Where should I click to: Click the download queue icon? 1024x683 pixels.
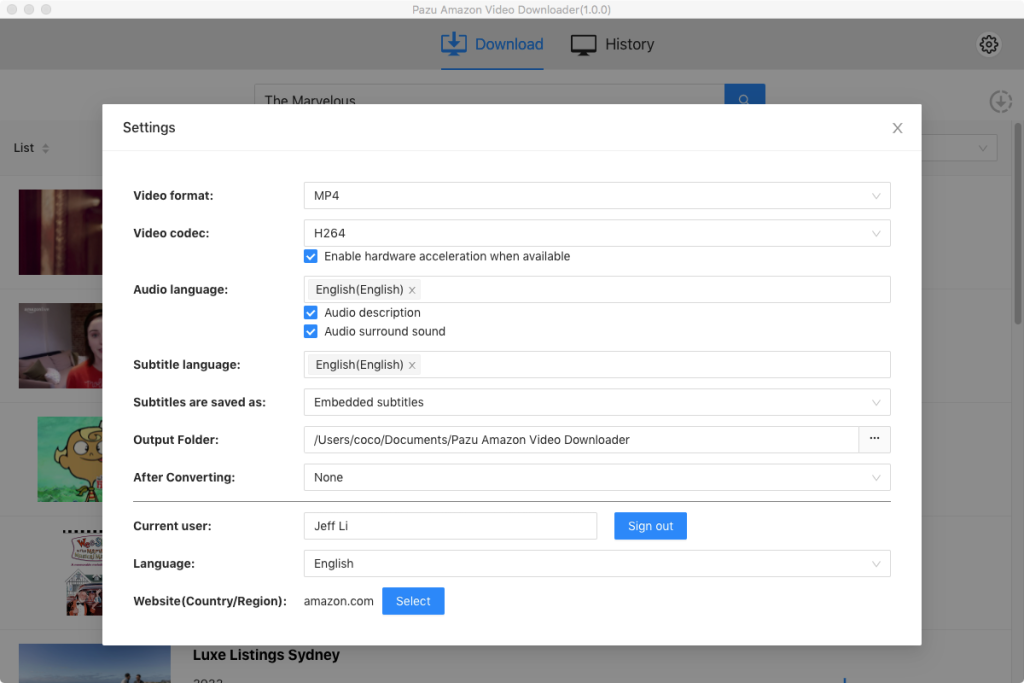1000,101
